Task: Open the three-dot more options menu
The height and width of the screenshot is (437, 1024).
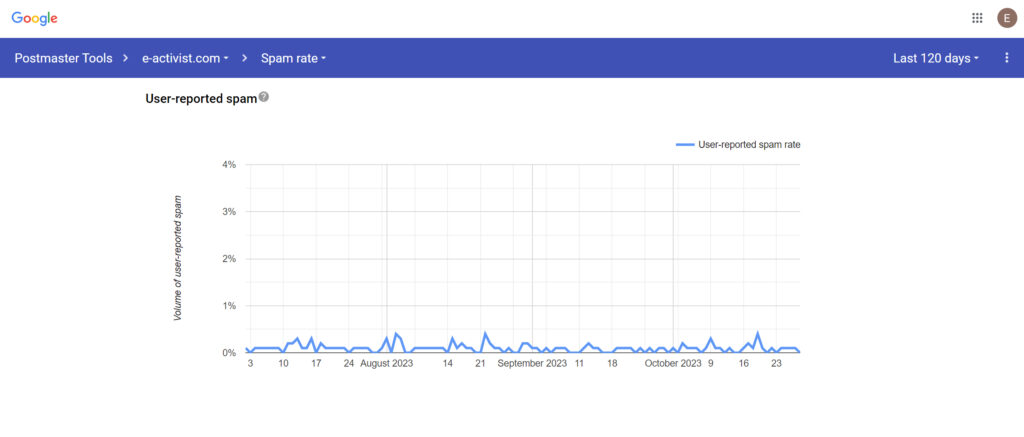Action: 1006,58
